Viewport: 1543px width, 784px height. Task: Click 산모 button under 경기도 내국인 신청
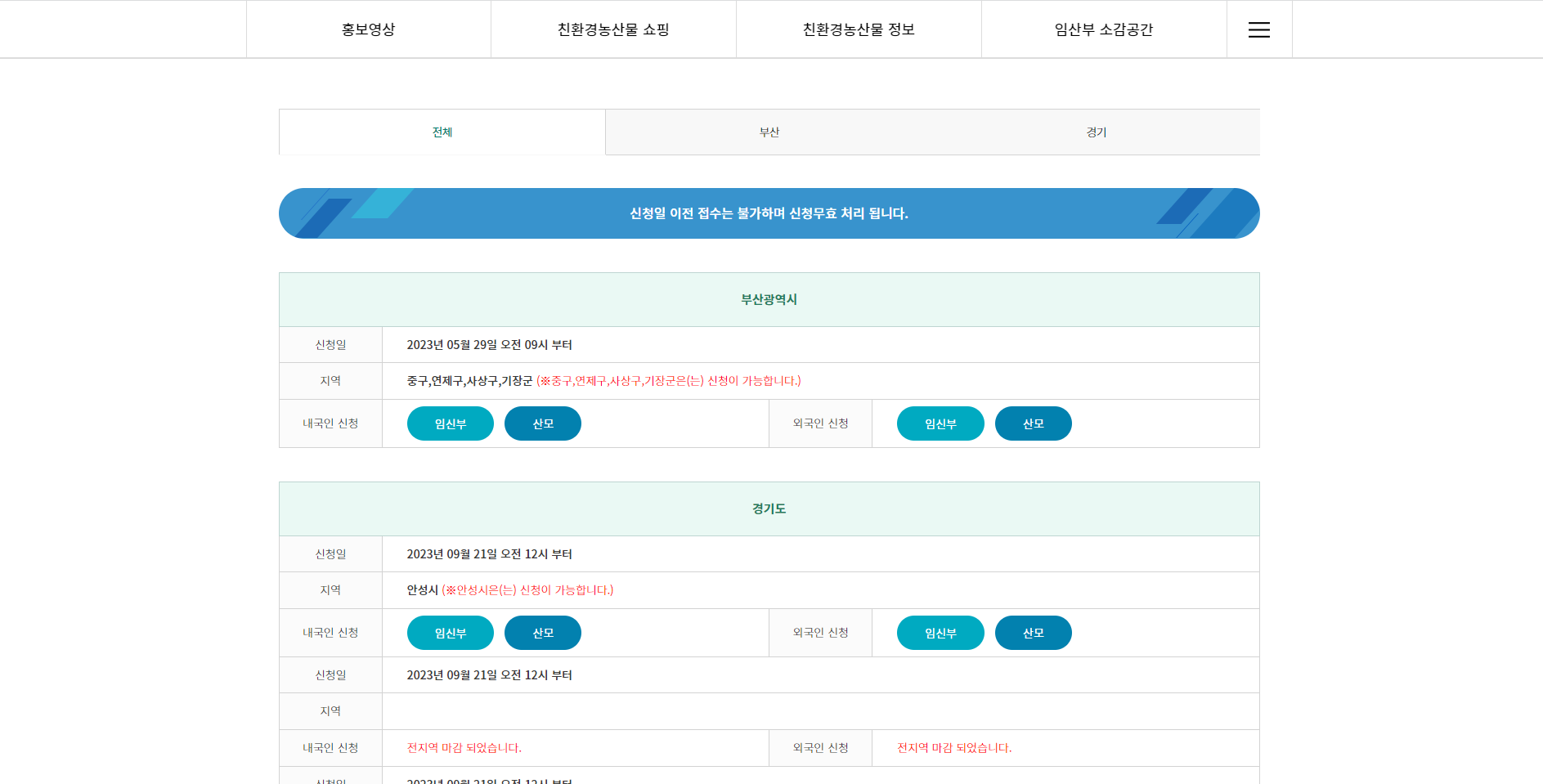[x=543, y=633]
